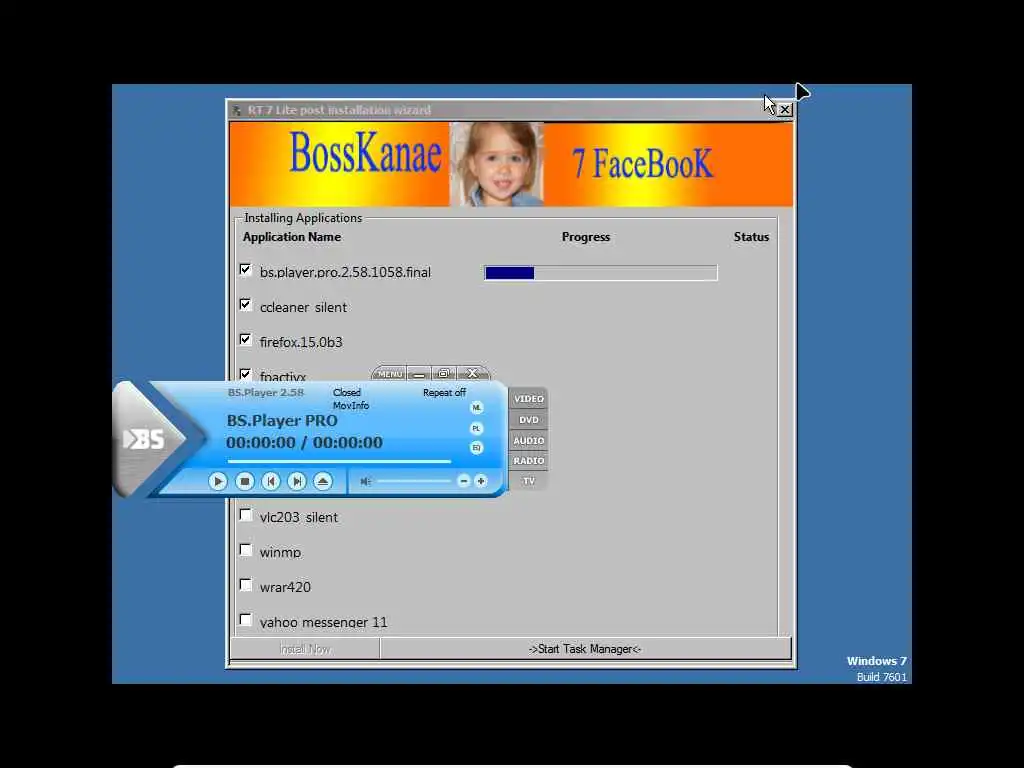
Task: Uncheck the fpactivx checkbox
Action: [x=246, y=375]
